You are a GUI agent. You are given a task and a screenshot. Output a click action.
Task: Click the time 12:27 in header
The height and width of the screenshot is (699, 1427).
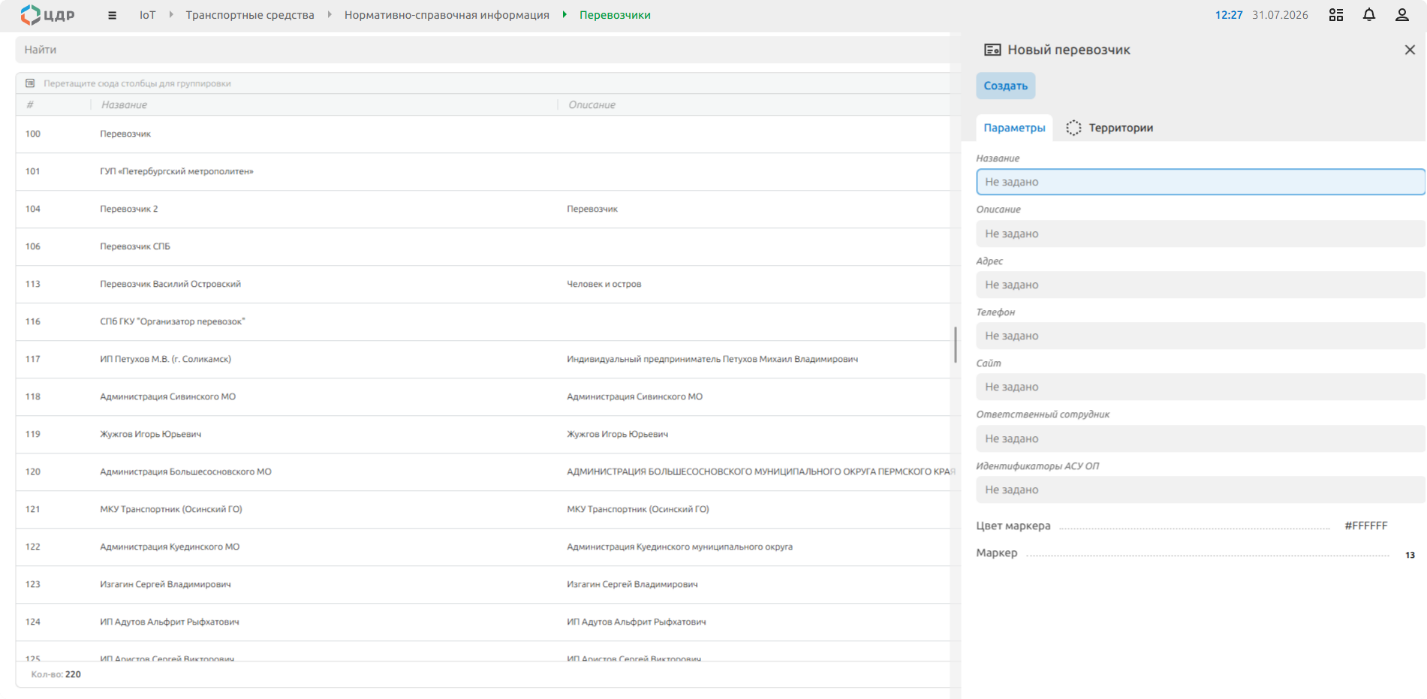click(1229, 15)
